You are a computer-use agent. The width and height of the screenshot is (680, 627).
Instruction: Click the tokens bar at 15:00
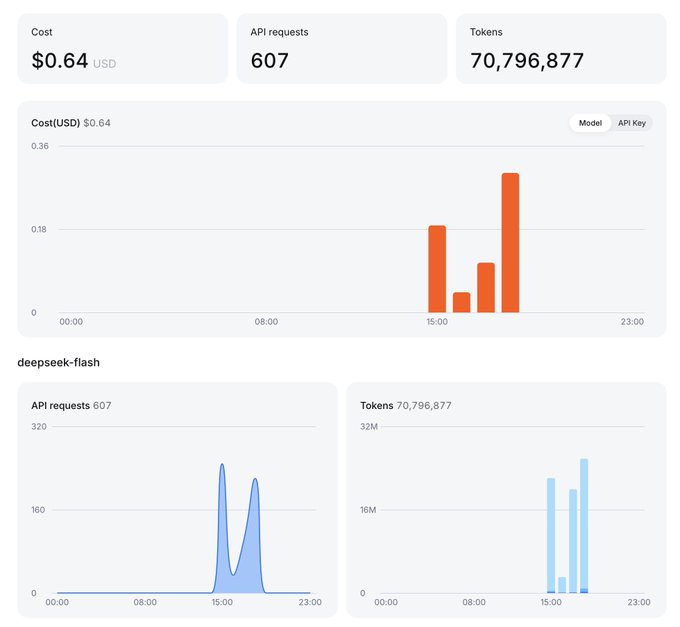pyautogui.click(x=551, y=536)
